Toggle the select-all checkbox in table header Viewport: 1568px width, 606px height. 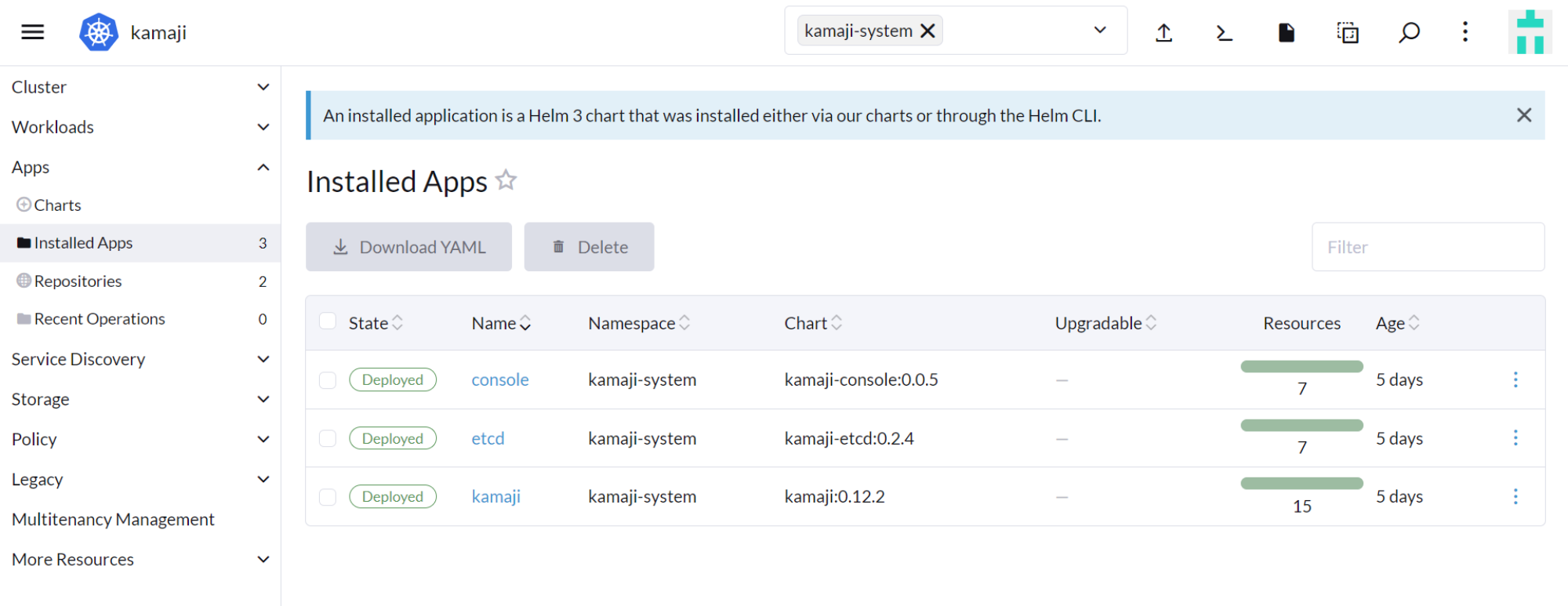328,321
